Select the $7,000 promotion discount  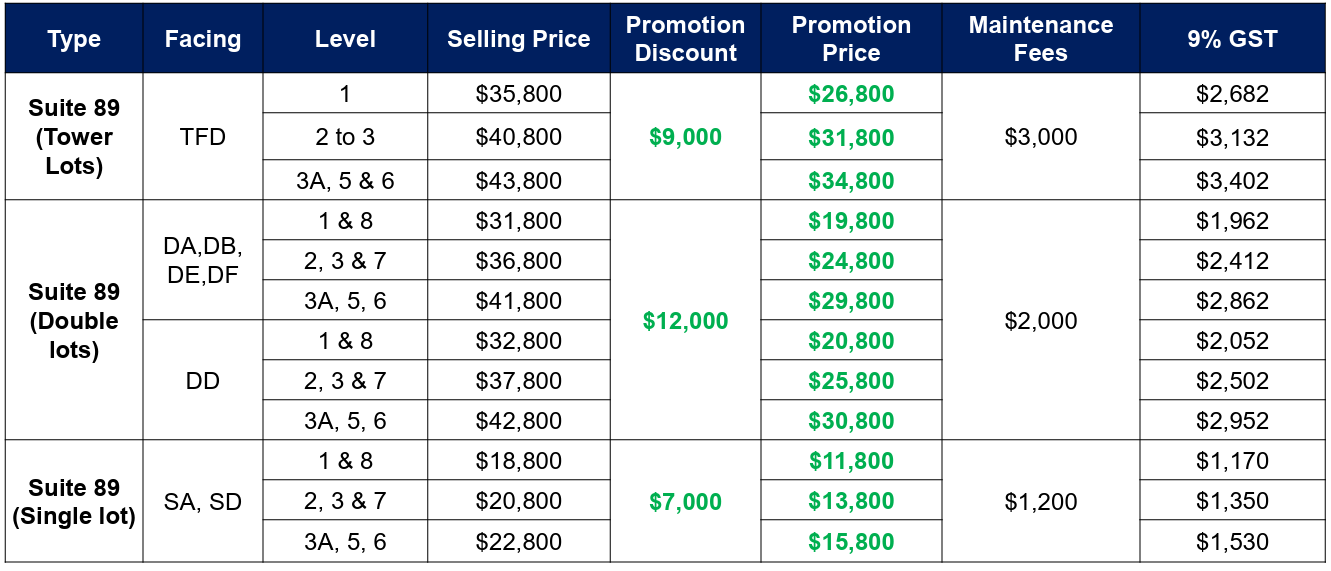click(x=685, y=502)
